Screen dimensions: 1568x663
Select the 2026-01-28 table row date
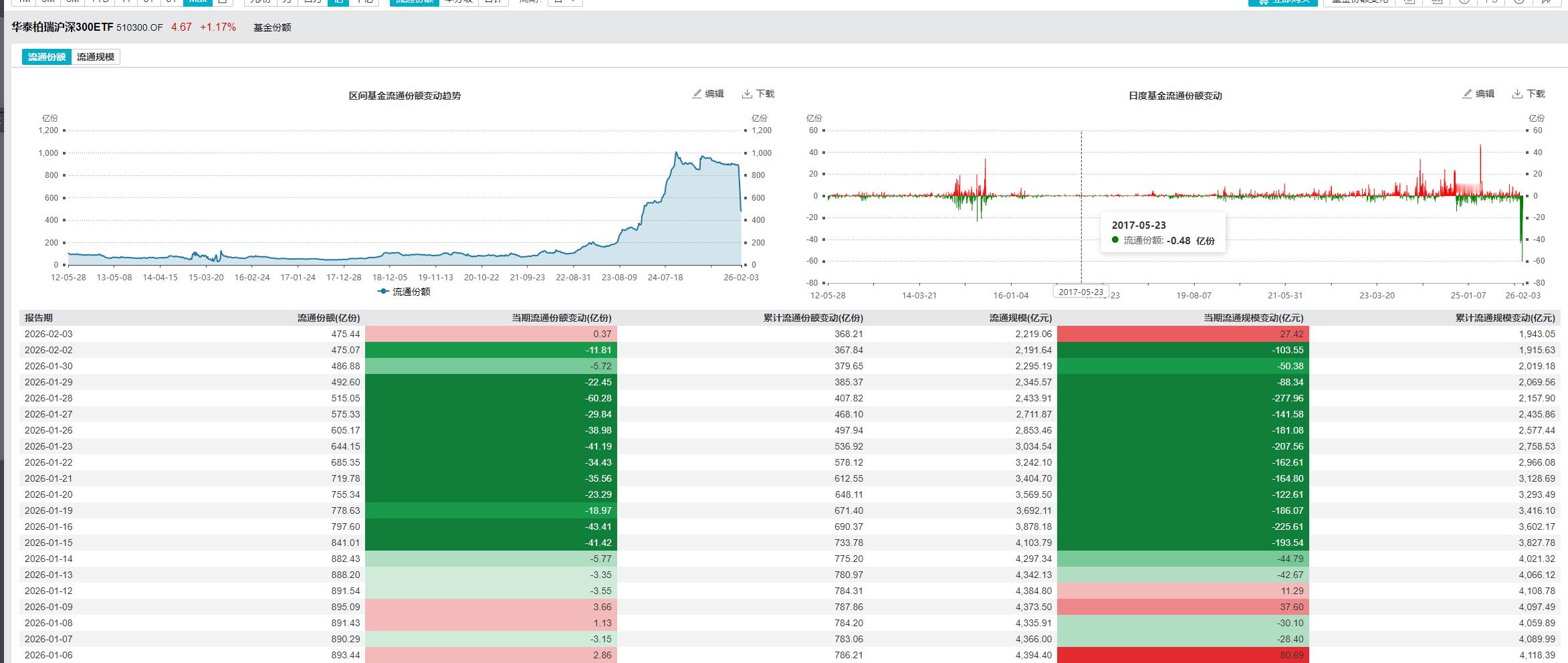pyautogui.click(x=49, y=398)
